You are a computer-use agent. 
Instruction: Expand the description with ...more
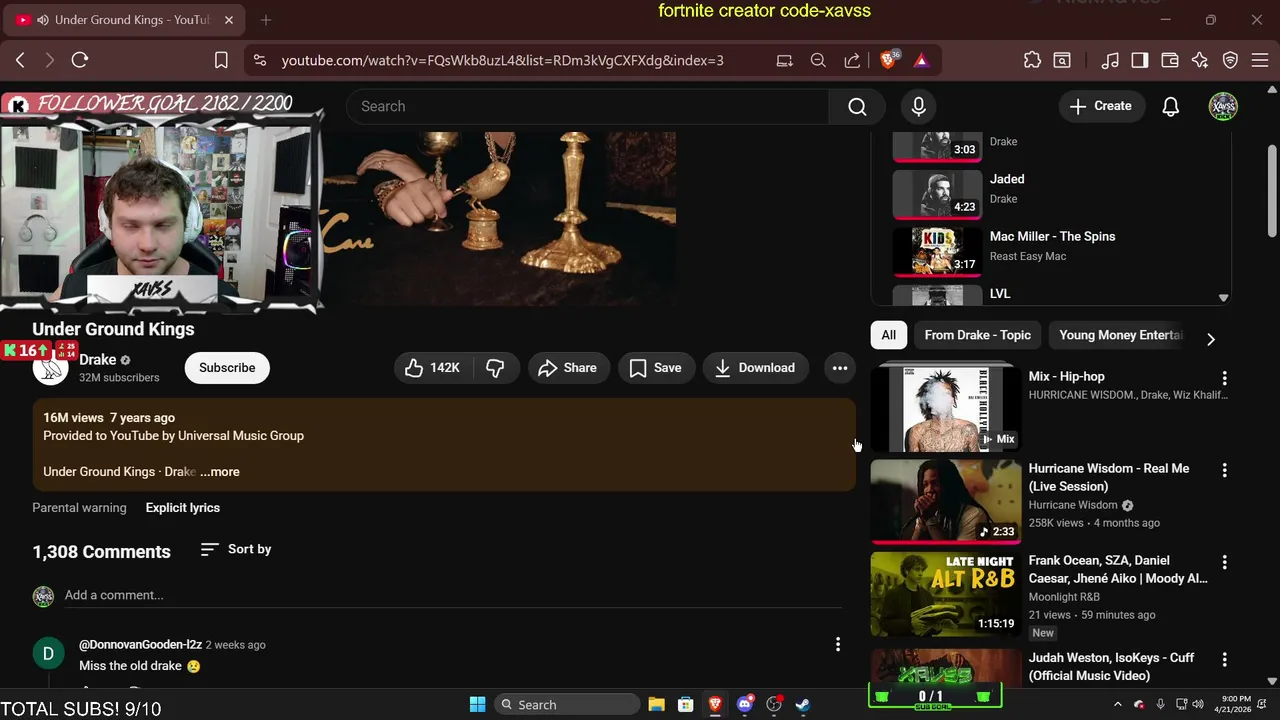pos(220,472)
